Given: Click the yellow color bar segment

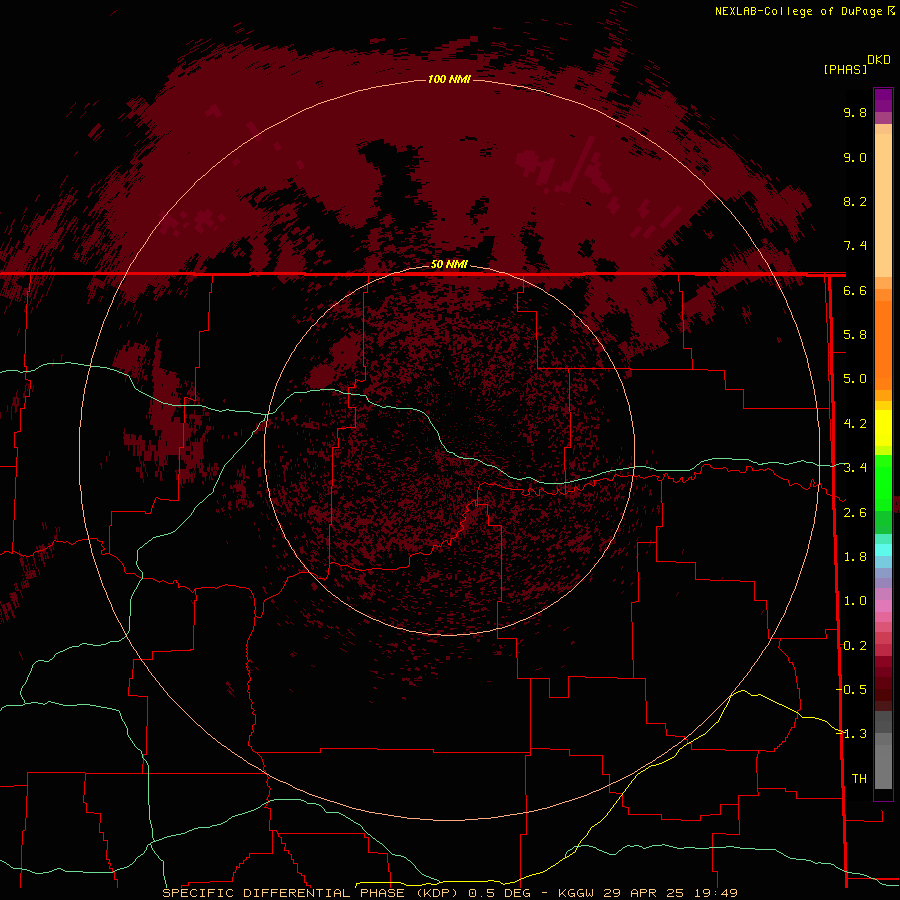Looking at the screenshot, I should click(883, 428).
